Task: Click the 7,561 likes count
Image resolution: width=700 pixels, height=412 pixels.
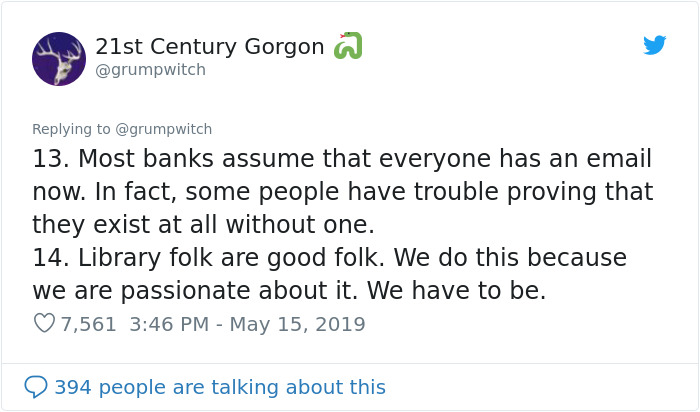Action: [88, 324]
